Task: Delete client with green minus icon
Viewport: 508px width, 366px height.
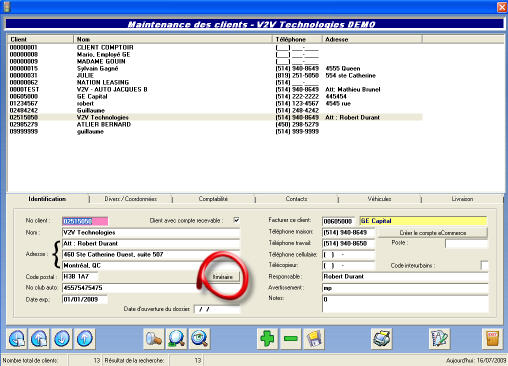Action: (291, 339)
